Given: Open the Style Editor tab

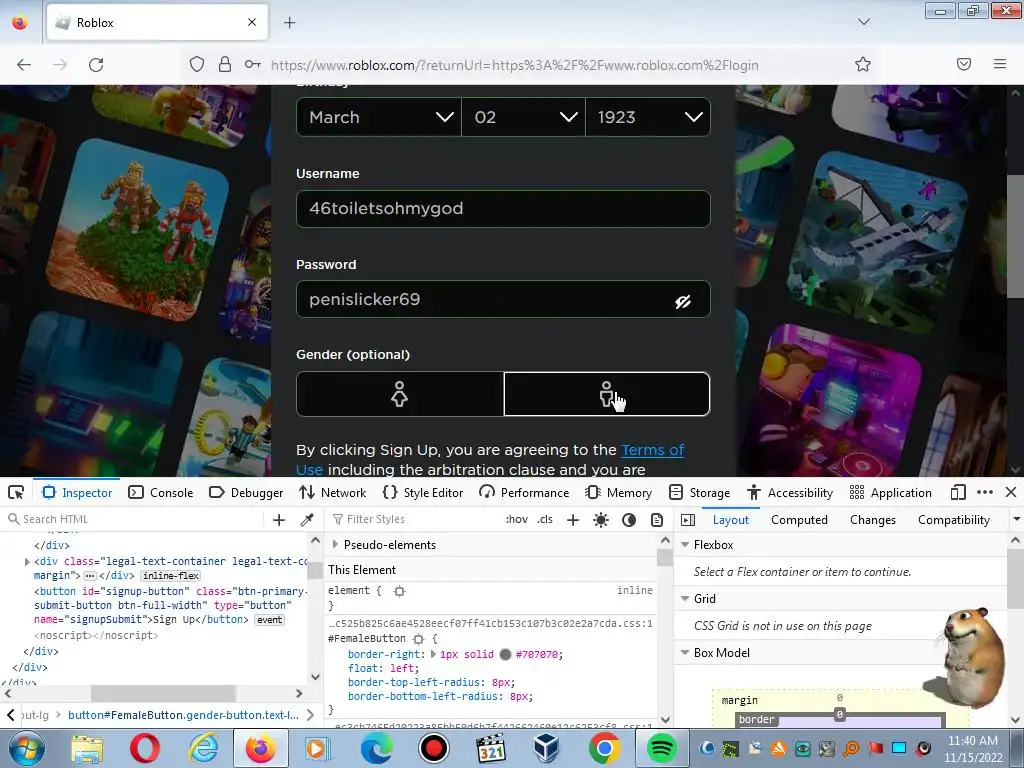Looking at the screenshot, I should coord(423,492).
